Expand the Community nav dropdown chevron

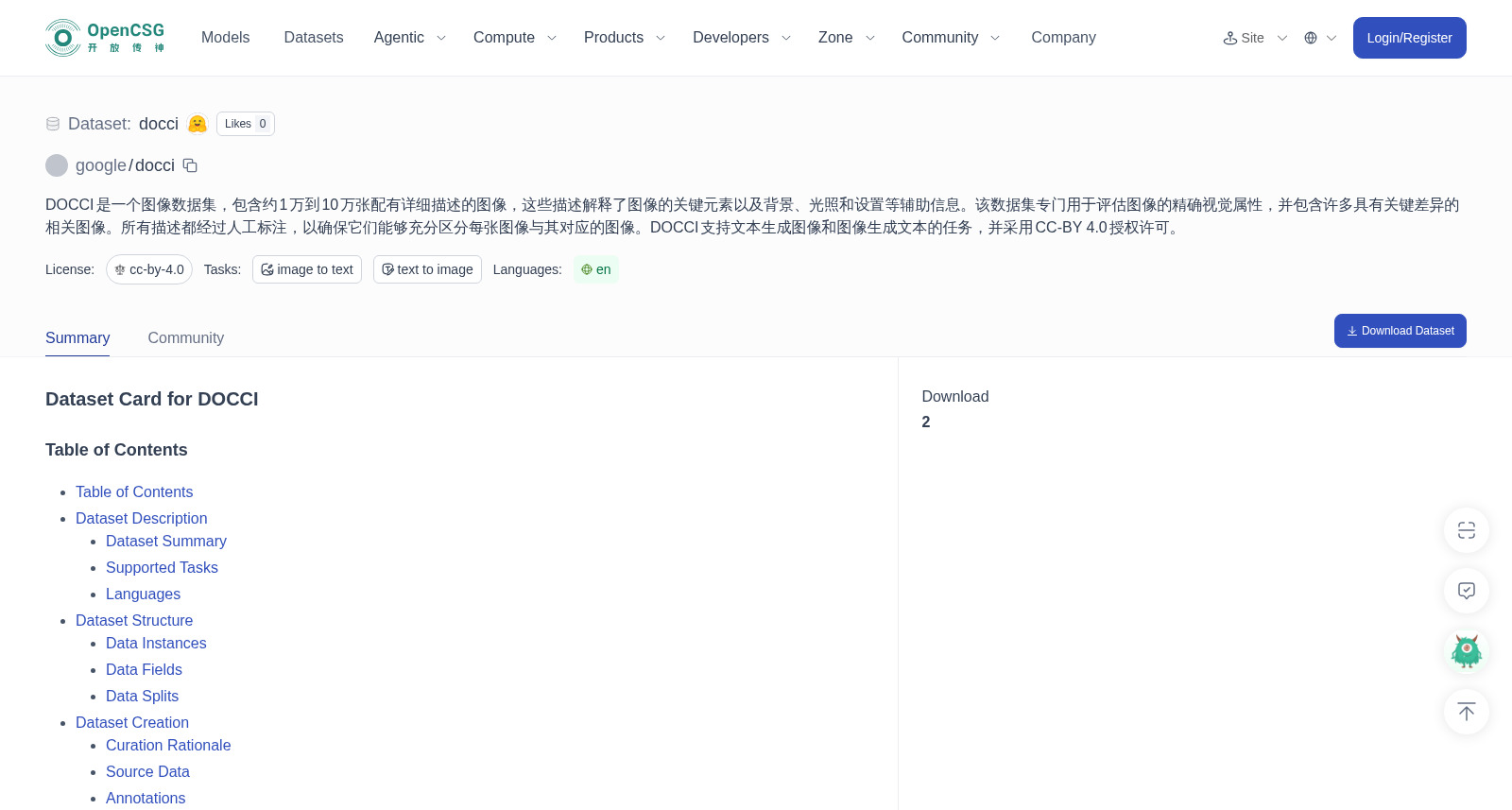(995, 38)
